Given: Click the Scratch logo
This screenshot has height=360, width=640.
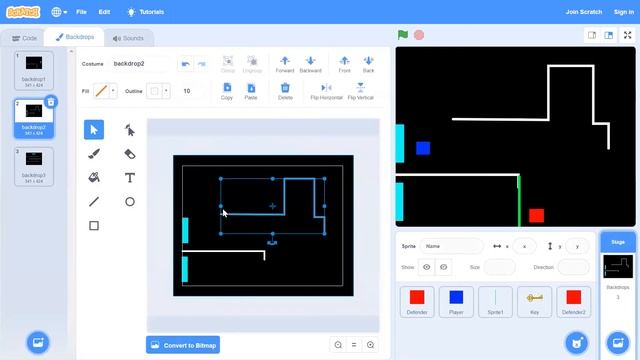Looking at the screenshot, I should [x=23, y=12].
